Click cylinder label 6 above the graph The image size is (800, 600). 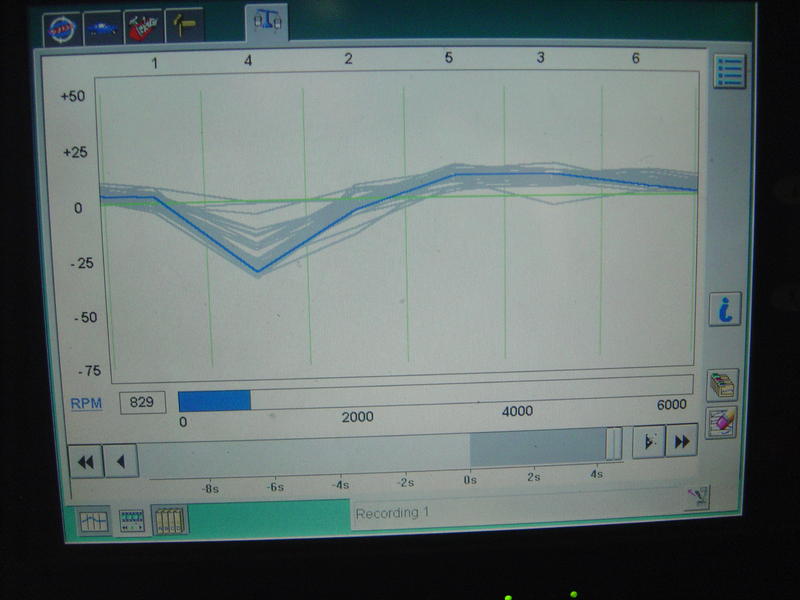click(x=635, y=58)
